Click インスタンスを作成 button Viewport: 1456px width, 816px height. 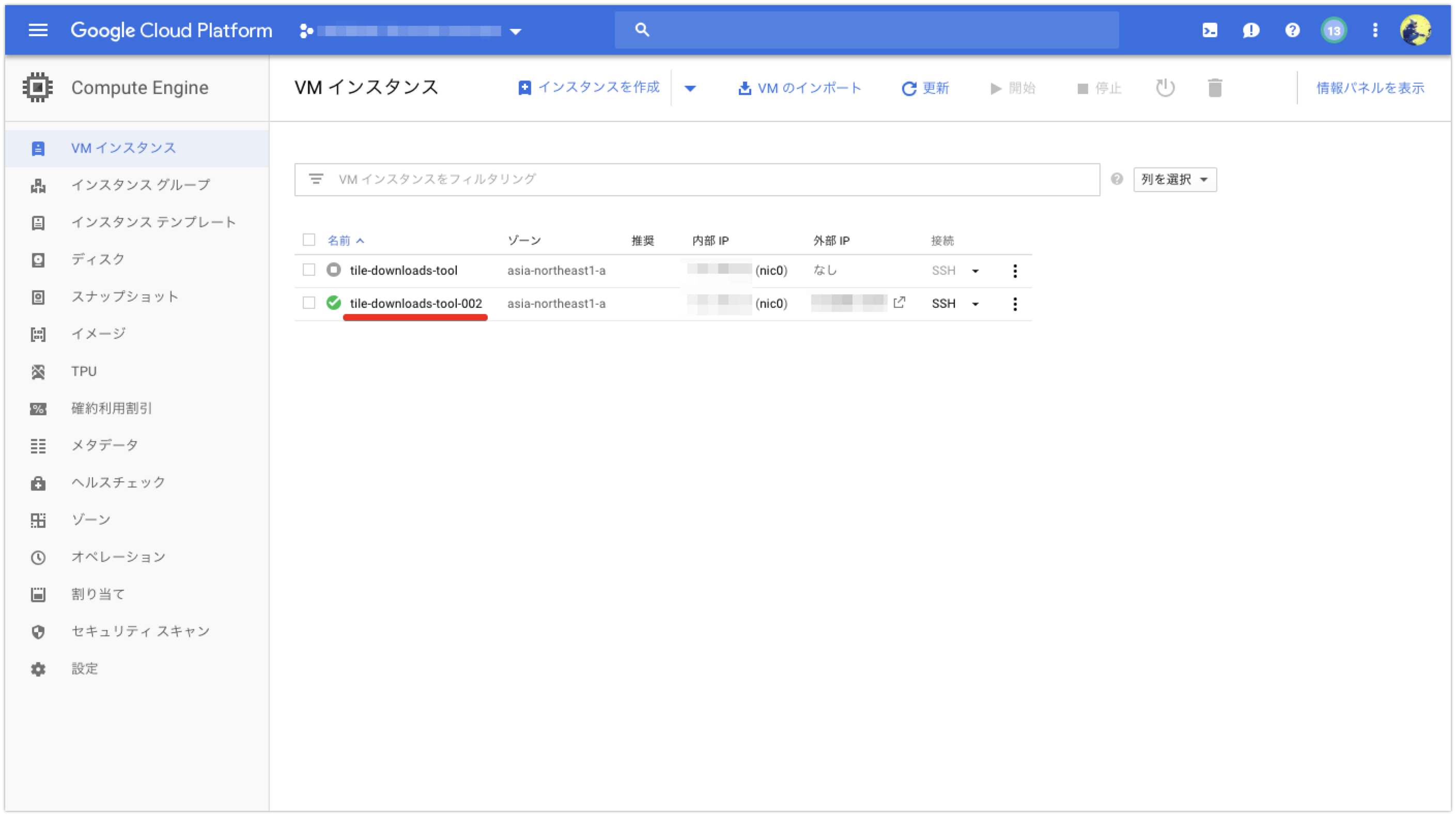[588, 88]
